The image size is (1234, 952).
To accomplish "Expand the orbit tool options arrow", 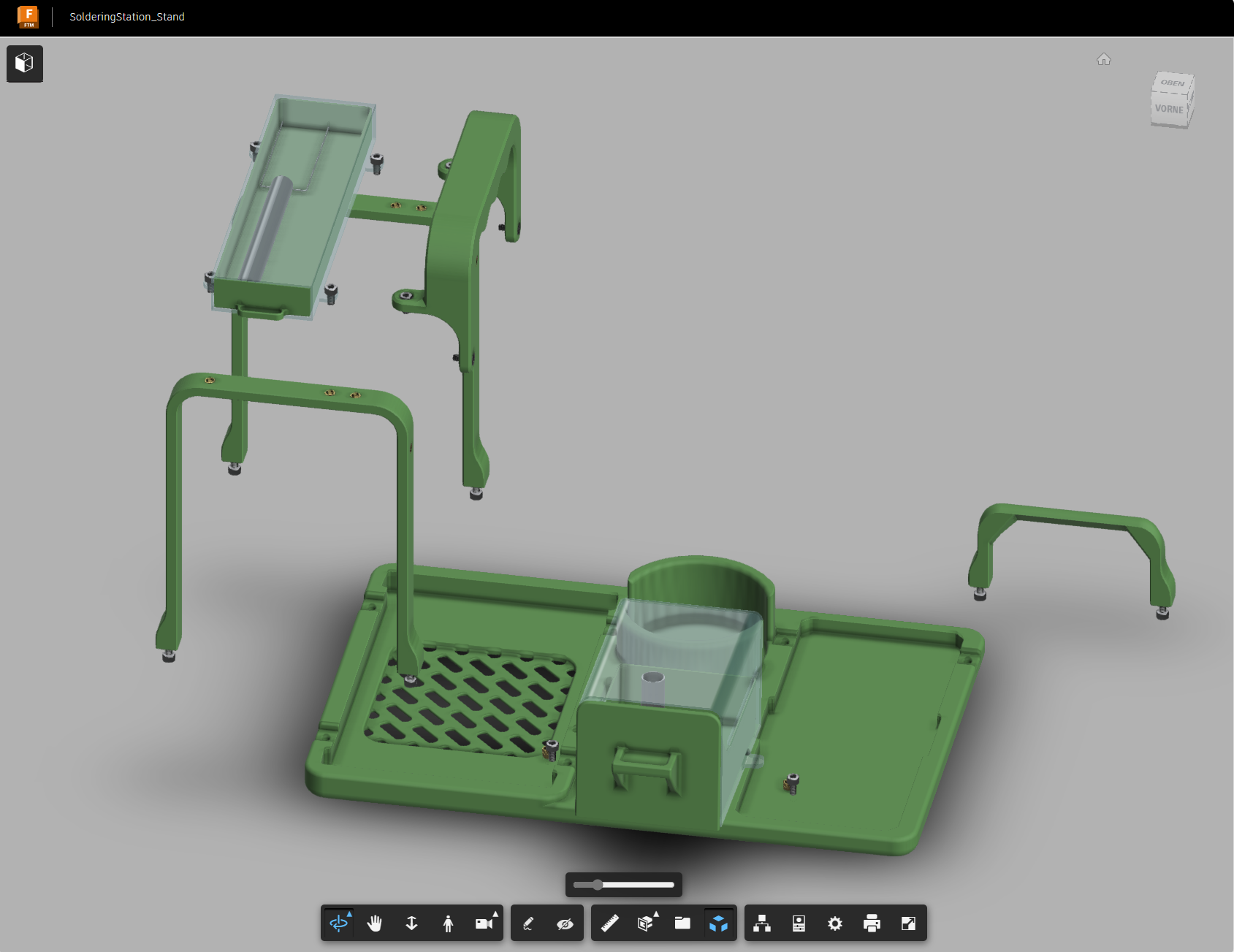I will point(350,913).
